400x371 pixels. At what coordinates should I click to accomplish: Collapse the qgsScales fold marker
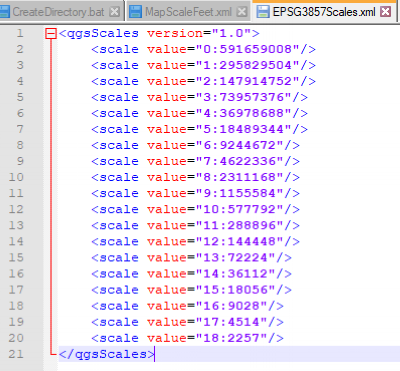pos(51,33)
